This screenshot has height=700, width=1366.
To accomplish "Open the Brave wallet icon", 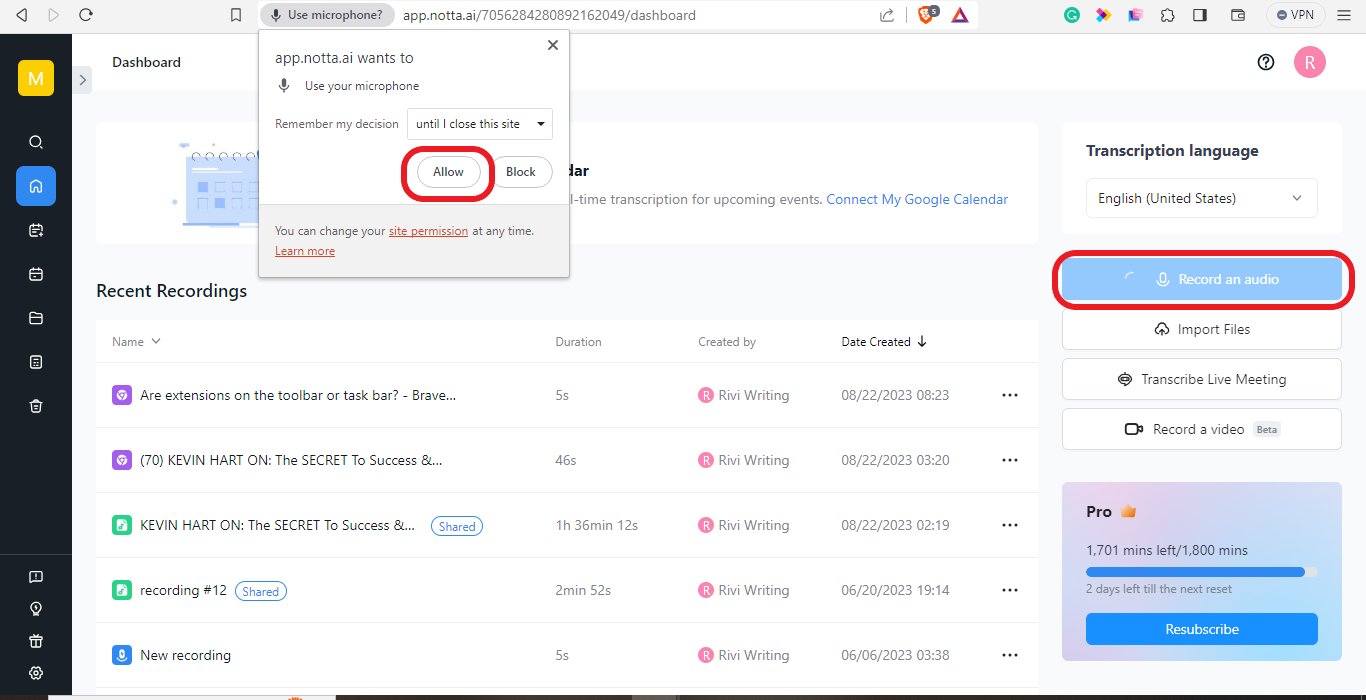I will (x=1237, y=15).
